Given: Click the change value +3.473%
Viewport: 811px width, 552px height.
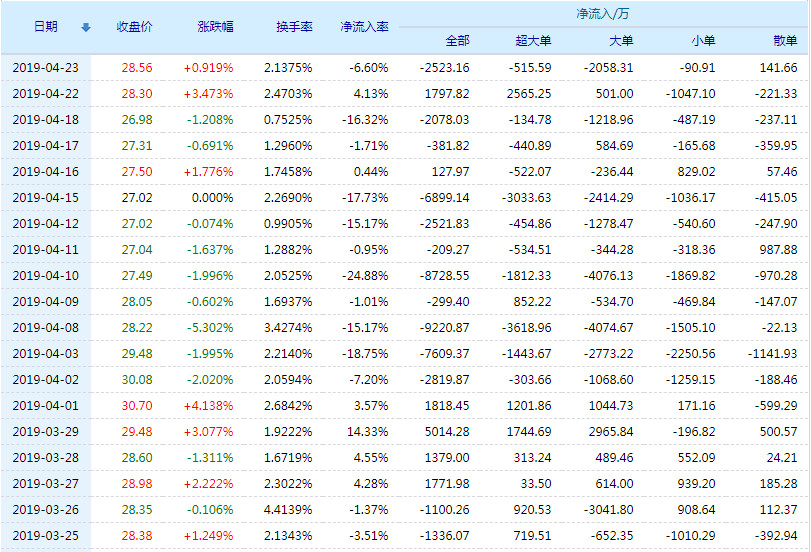Looking at the screenshot, I should [208, 94].
